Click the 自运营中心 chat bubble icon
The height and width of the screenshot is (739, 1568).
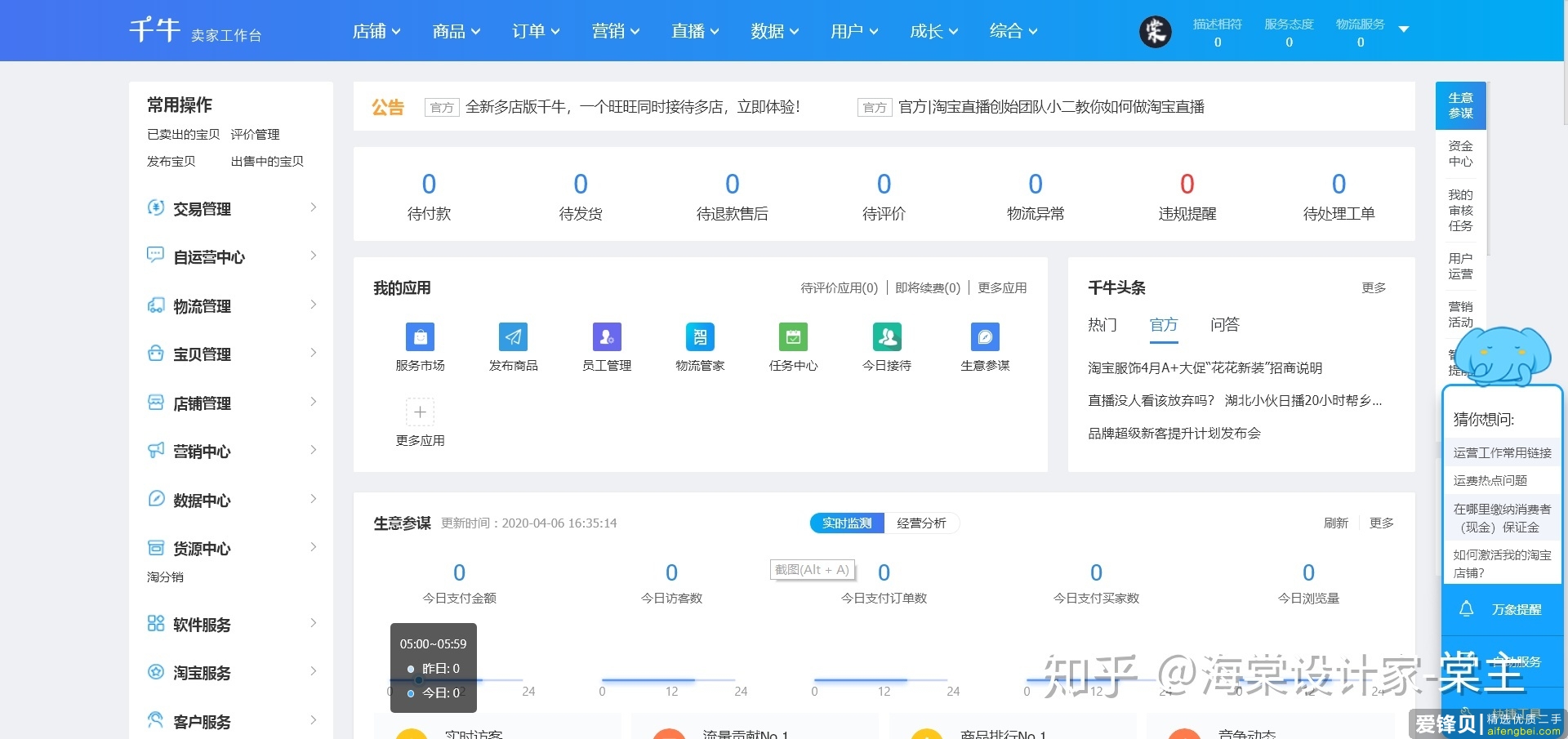pos(155,255)
